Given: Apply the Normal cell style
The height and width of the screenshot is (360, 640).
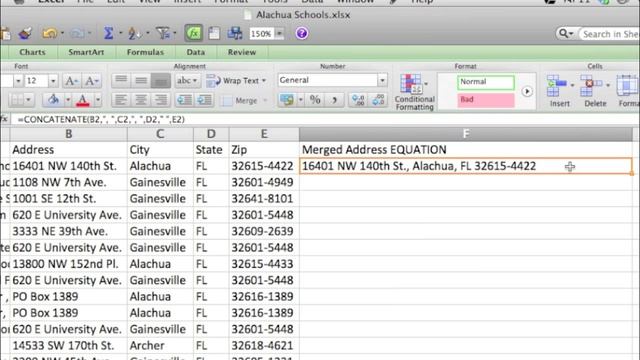Looking at the screenshot, I should point(486,82).
